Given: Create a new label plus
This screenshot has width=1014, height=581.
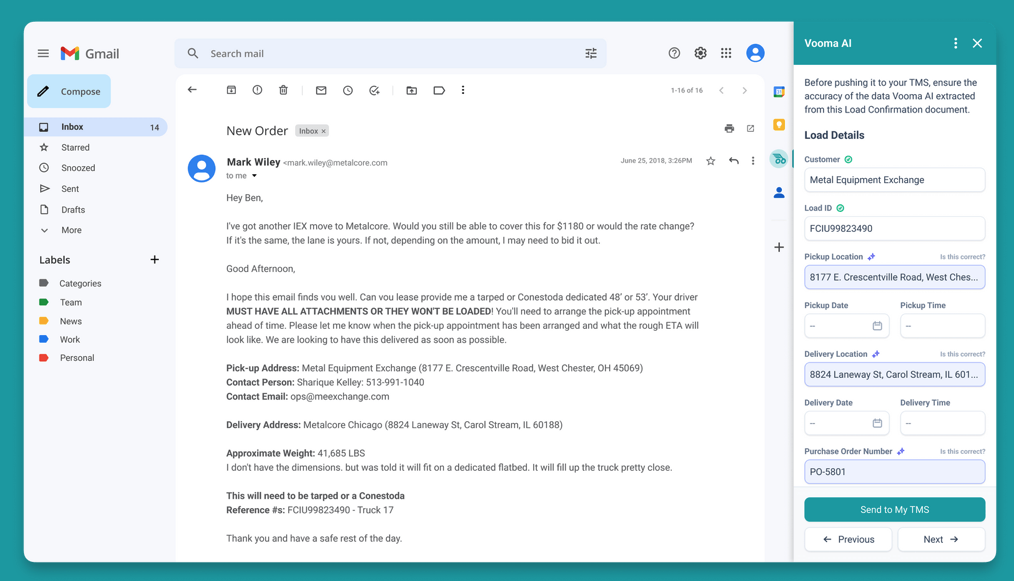Looking at the screenshot, I should (155, 259).
